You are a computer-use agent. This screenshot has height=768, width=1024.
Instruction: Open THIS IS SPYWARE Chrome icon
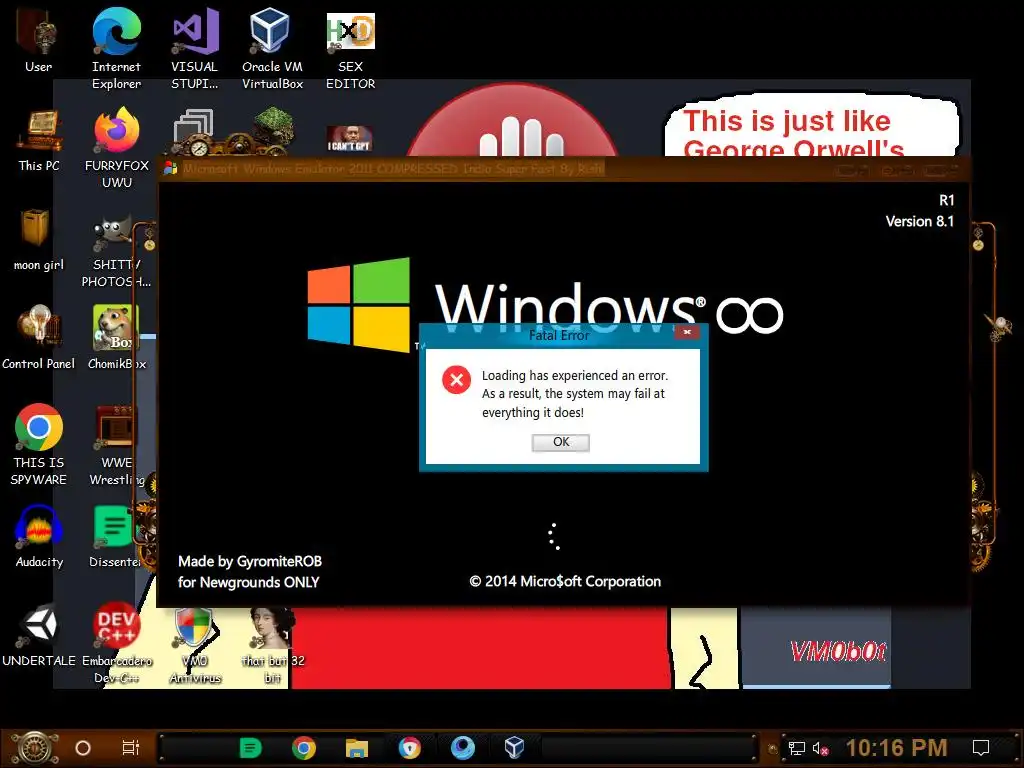39,444
